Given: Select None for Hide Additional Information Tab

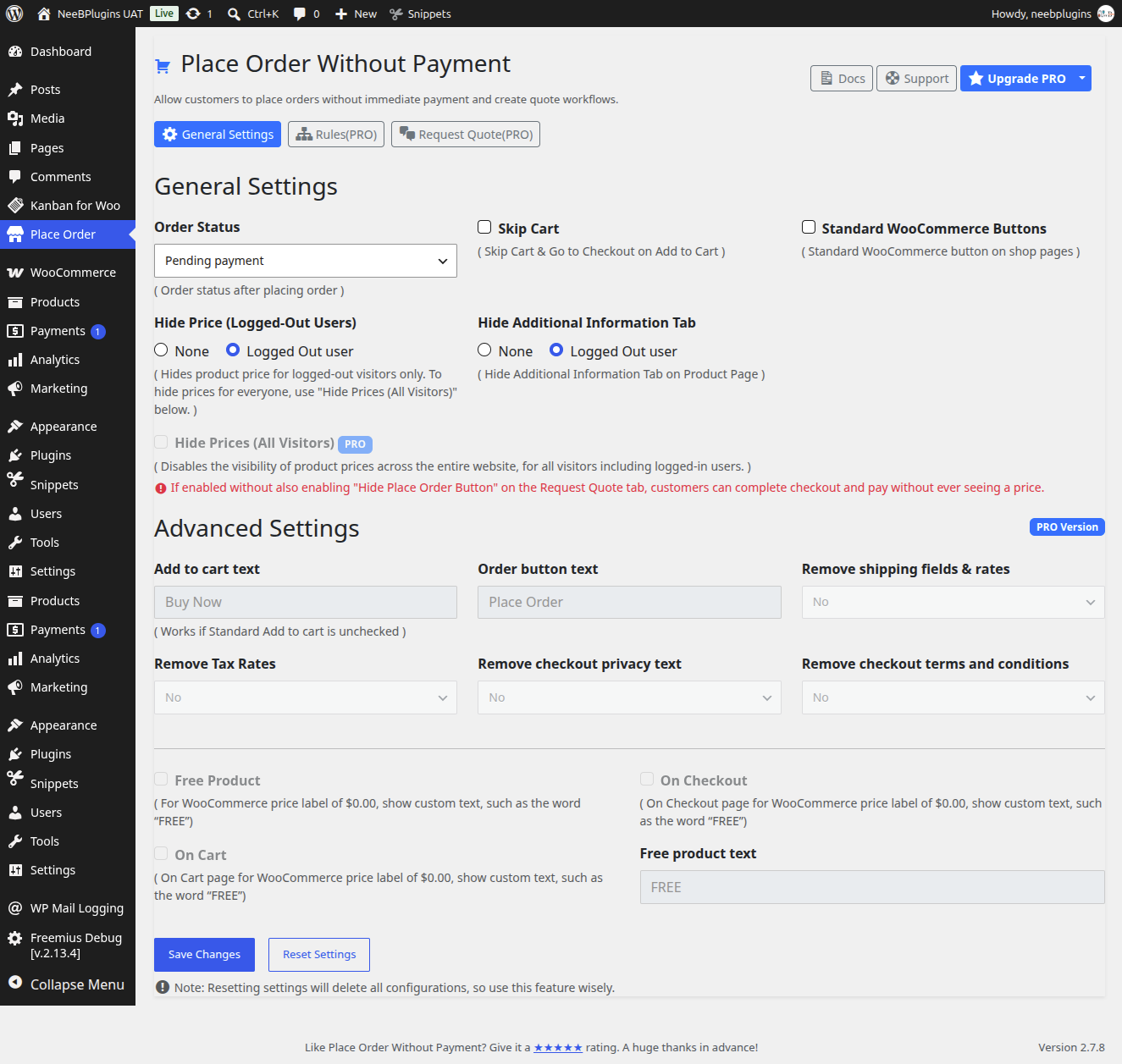Looking at the screenshot, I should pos(484,350).
